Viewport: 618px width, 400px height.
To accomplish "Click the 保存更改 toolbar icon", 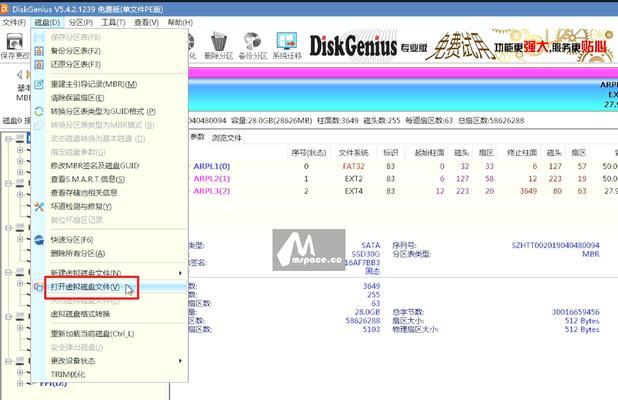I will [15, 41].
